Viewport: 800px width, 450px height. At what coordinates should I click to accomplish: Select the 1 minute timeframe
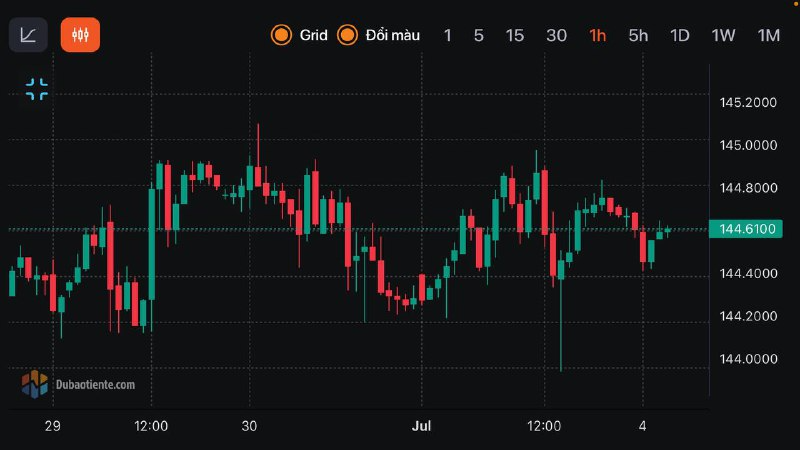coord(447,36)
